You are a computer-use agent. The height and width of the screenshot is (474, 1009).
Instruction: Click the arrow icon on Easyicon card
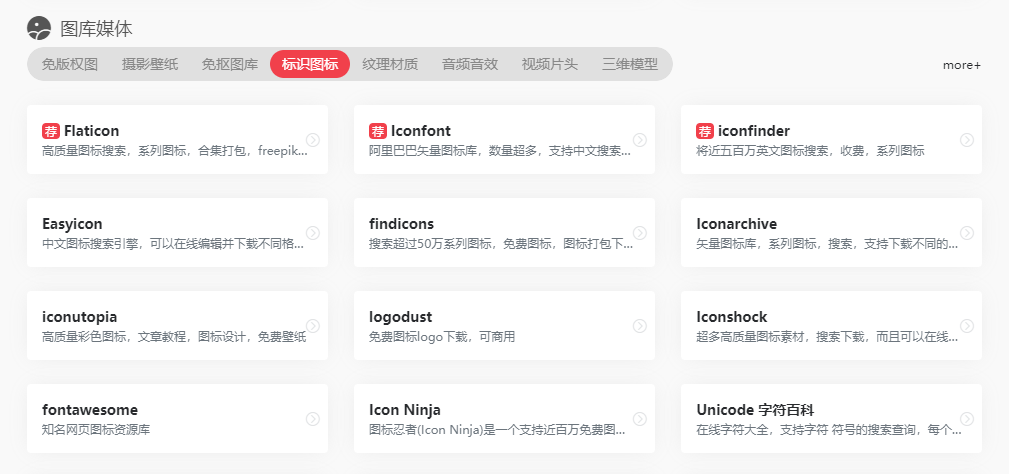pos(313,233)
